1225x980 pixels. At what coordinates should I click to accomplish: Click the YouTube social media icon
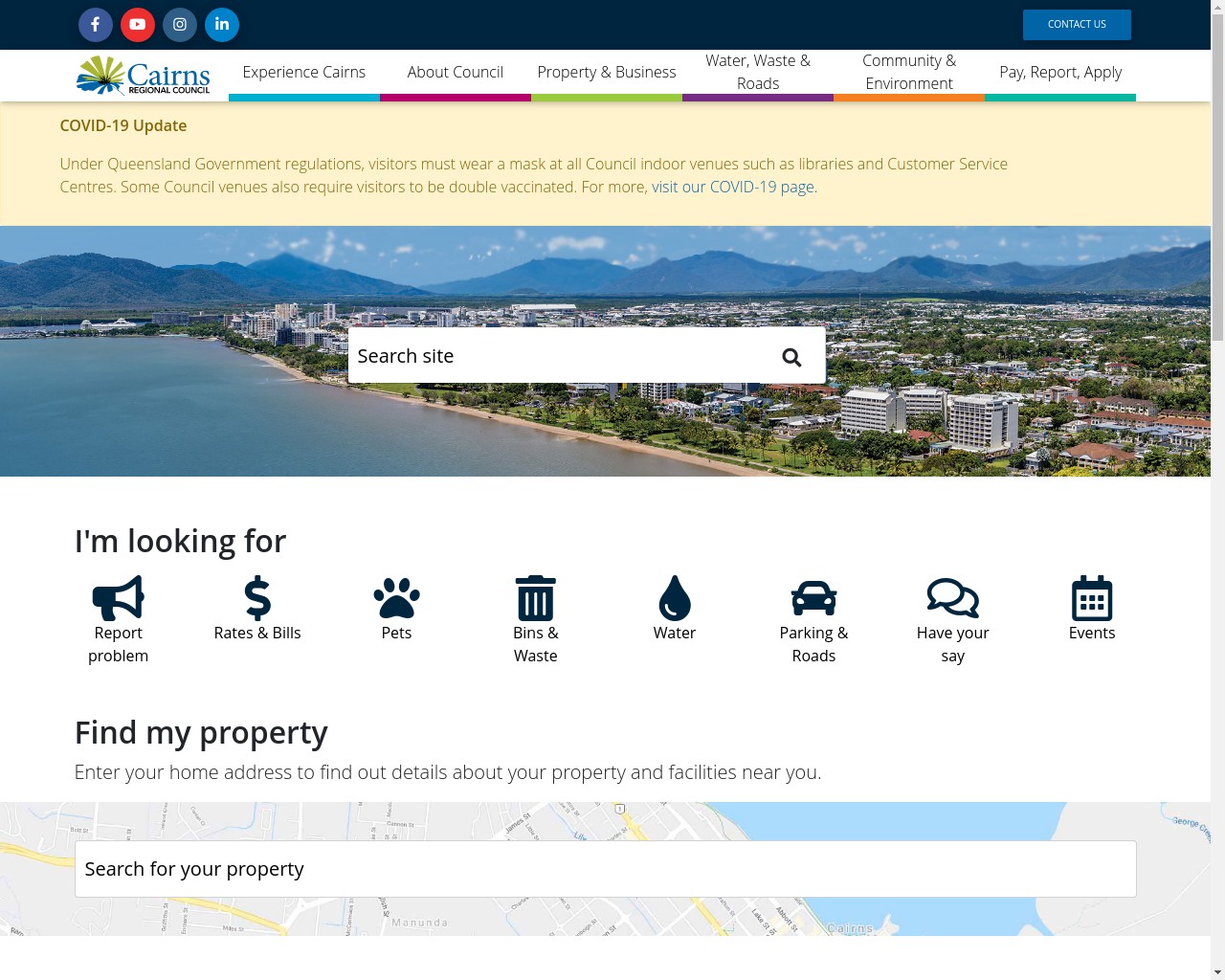138,25
